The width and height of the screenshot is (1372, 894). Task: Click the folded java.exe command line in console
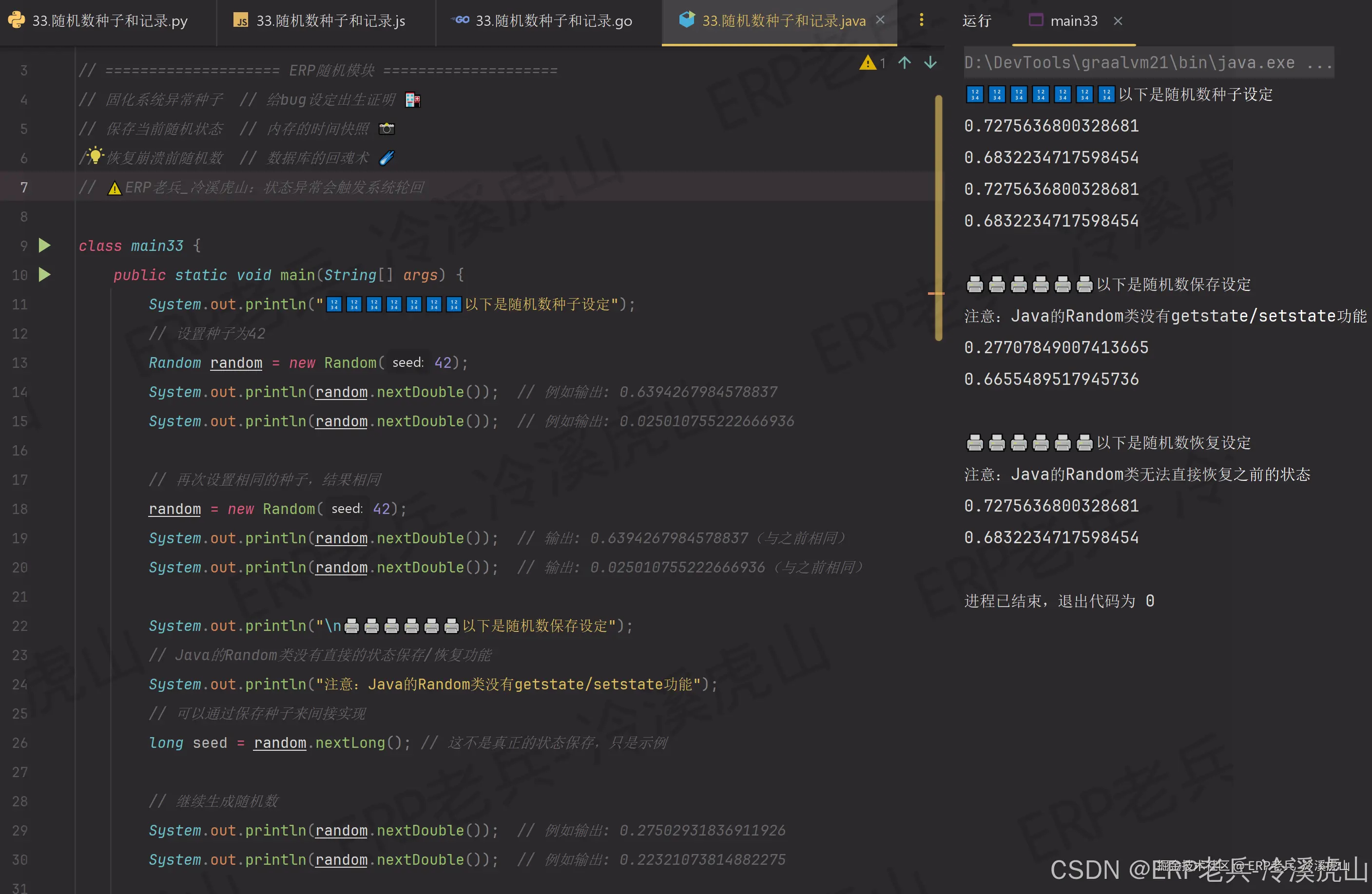coord(1148,63)
